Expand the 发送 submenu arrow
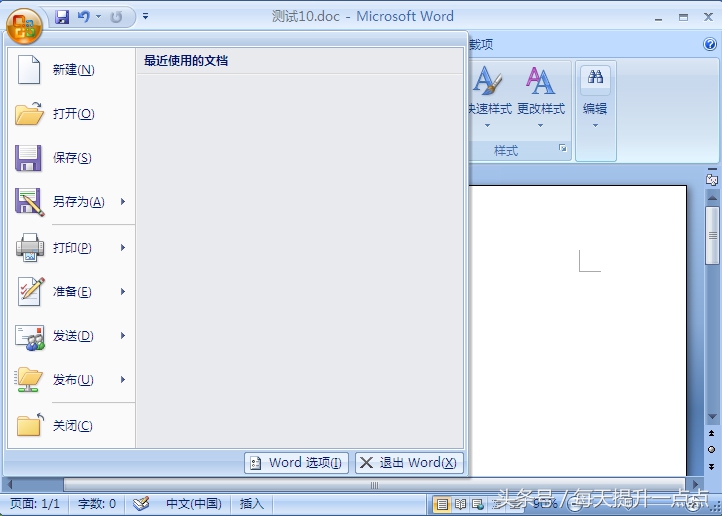This screenshot has height=516, width=722. 123,336
